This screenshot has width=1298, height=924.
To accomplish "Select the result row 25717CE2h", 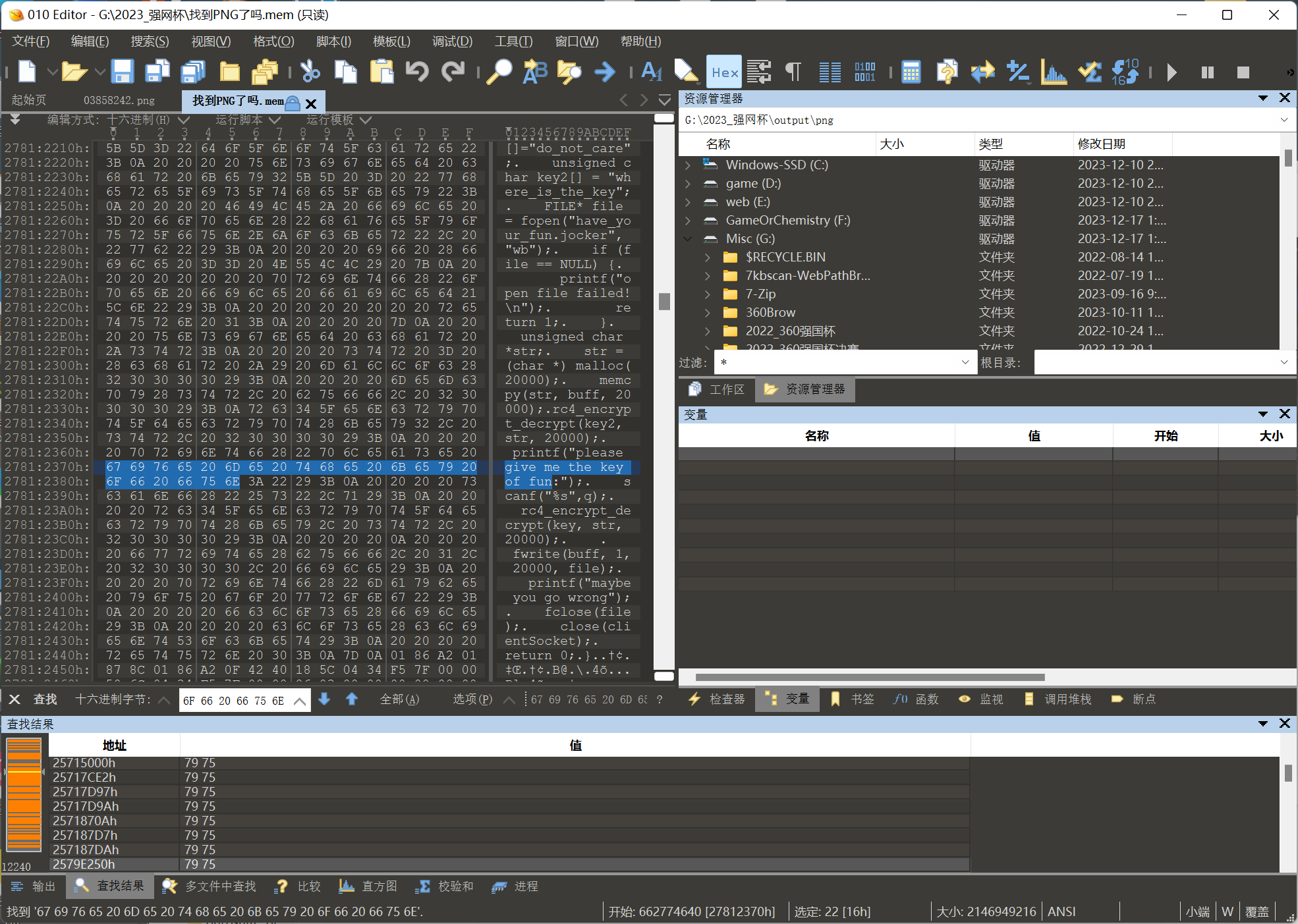I will pyautogui.click(x=509, y=777).
